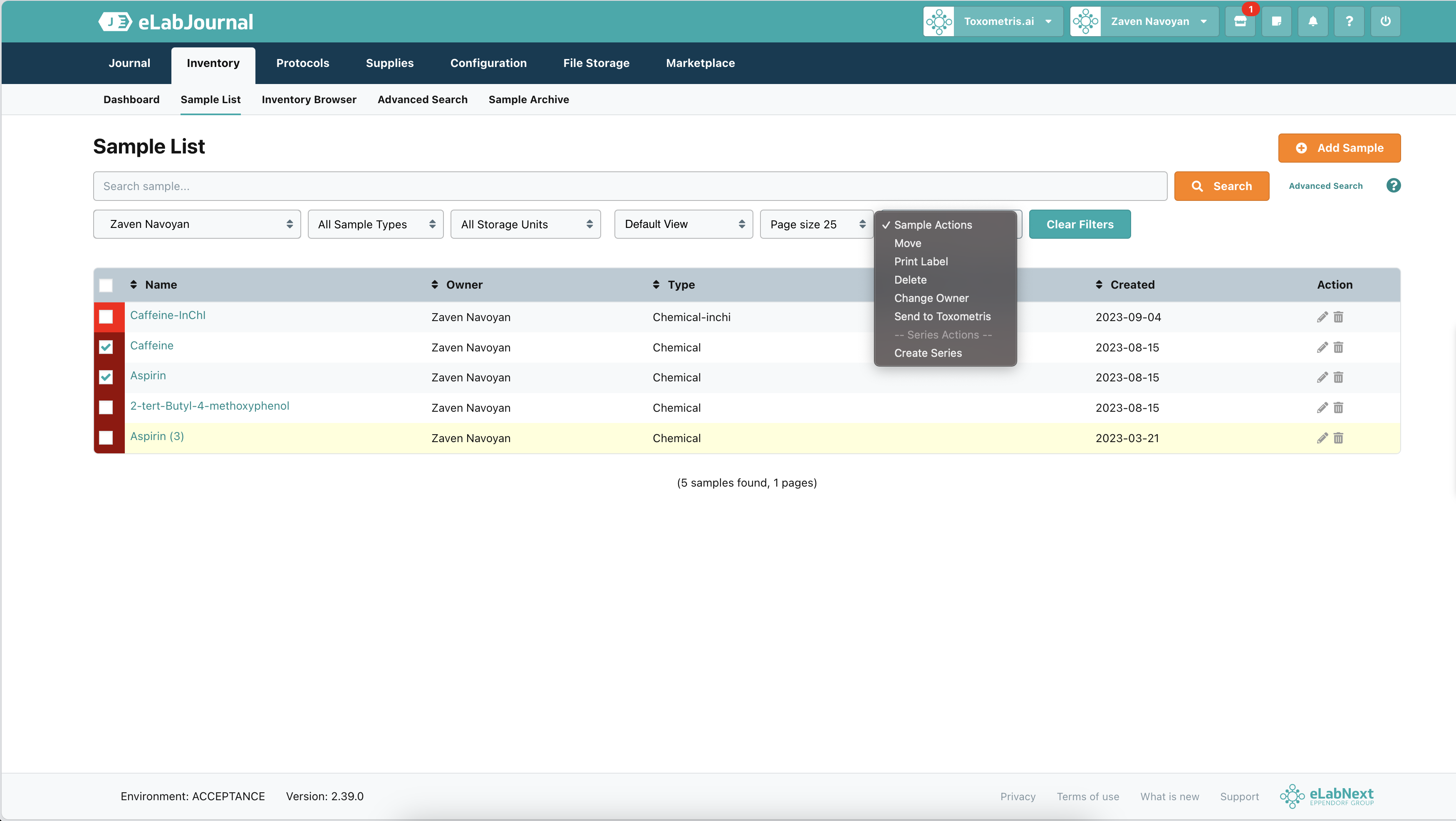Open the Caffeine-InChI sample link
This screenshot has height=821, width=1456.
[x=168, y=315]
